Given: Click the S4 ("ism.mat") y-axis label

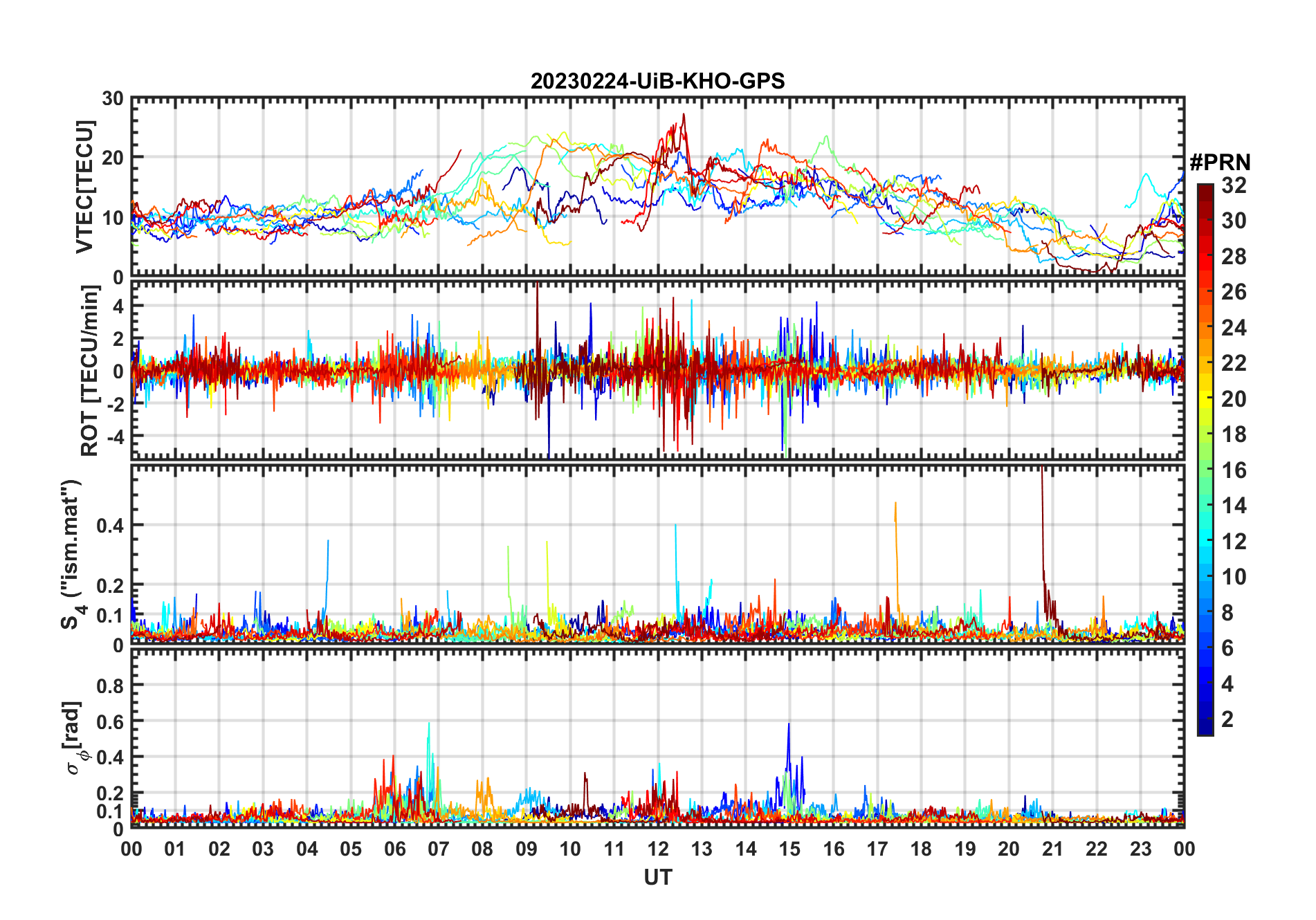Looking at the screenshot, I should [x=72, y=554].
